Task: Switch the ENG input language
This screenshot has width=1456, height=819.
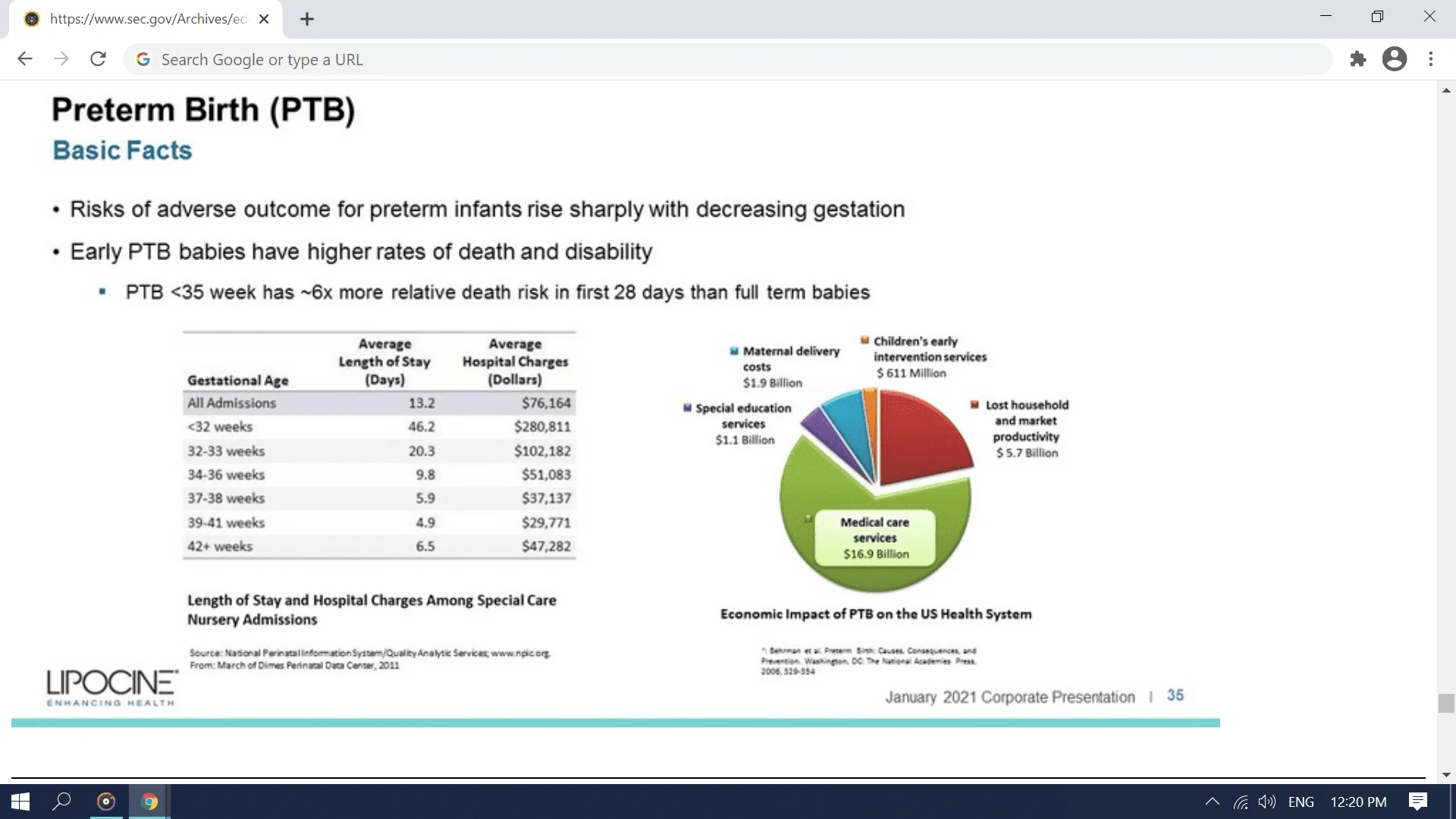Action: 1301,802
